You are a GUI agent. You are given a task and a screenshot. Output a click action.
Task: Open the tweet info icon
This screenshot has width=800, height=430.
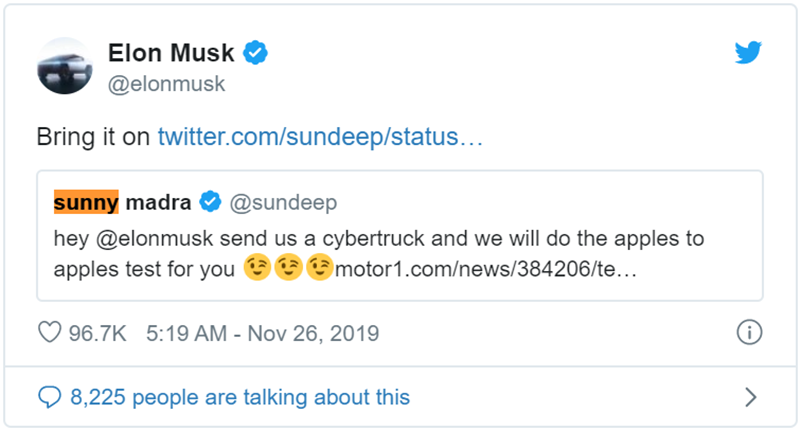[x=749, y=333]
